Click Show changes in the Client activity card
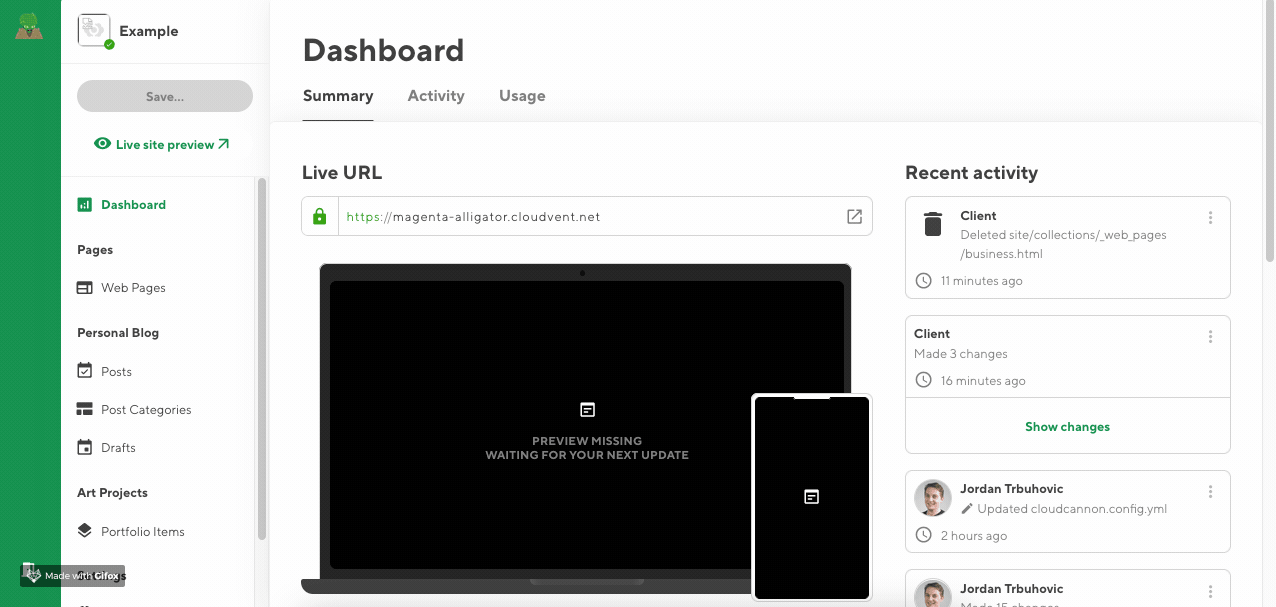1276x607 pixels. tap(1067, 427)
